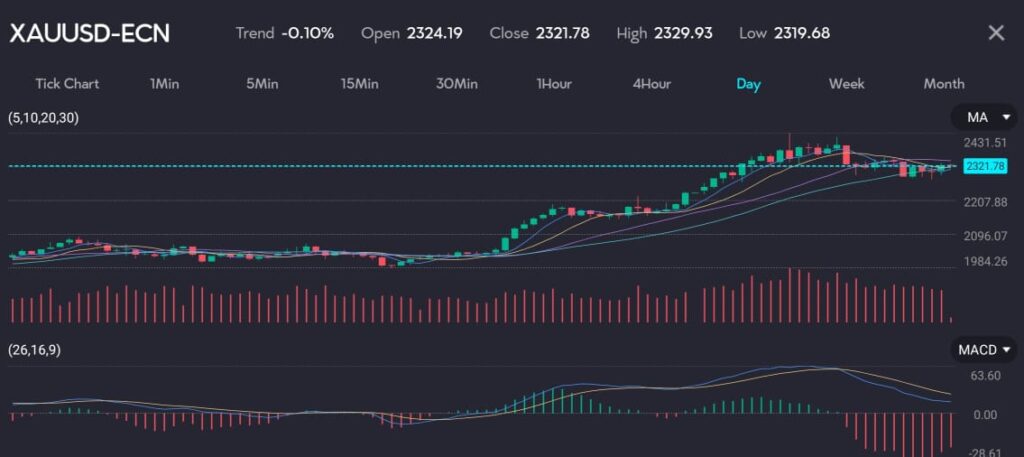The image size is (1024, 457).
Task: Switch to the Week timeframe
Action: (x=846, y=84)
